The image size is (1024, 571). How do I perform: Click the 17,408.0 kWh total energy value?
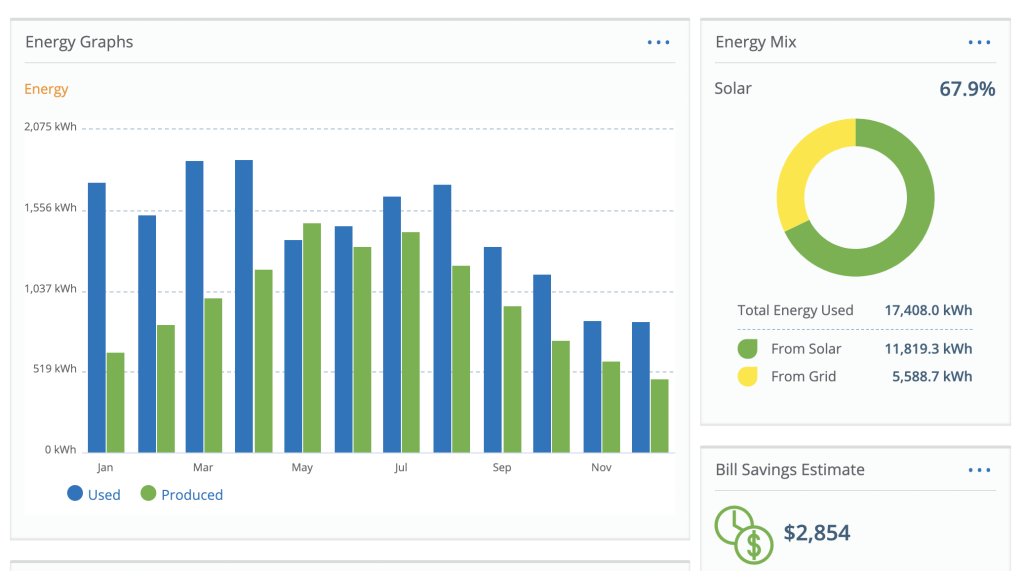point(928,310)
